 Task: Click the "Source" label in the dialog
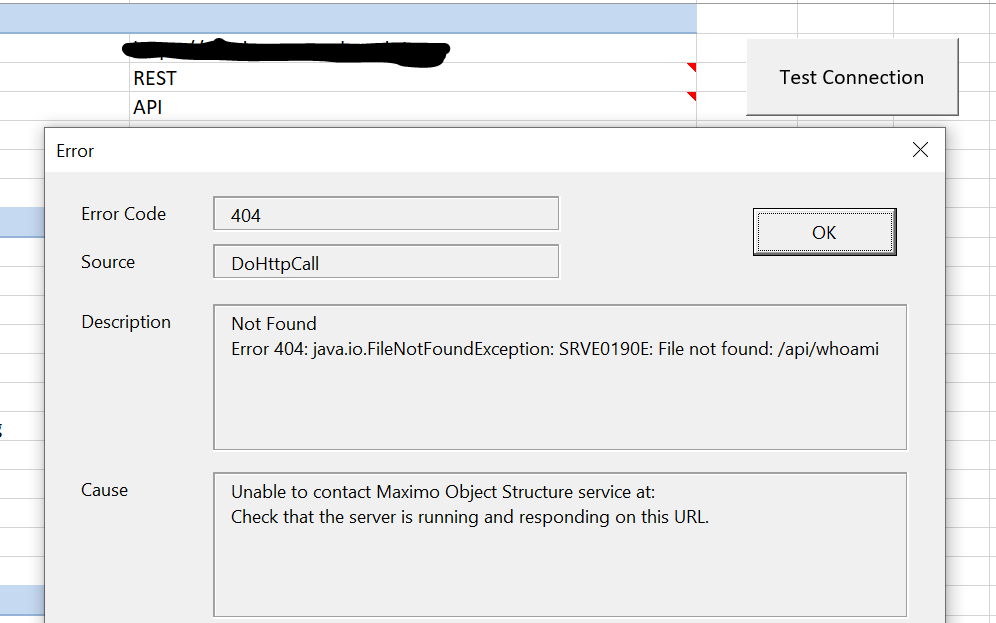108,262
